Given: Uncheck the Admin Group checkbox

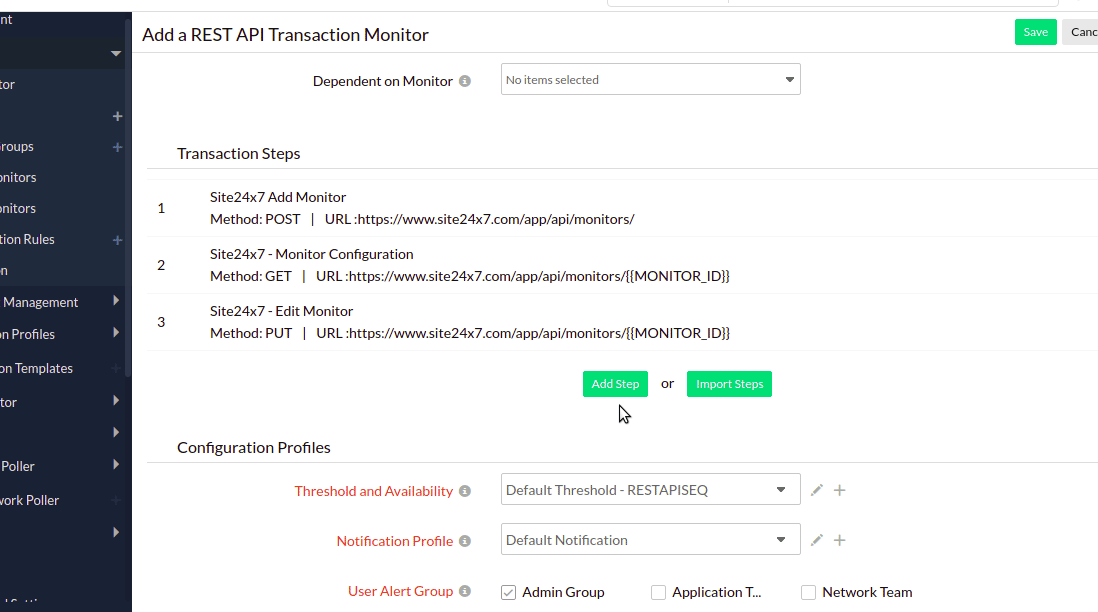Looking at the screenshot, I should click(x=508, y=592).
